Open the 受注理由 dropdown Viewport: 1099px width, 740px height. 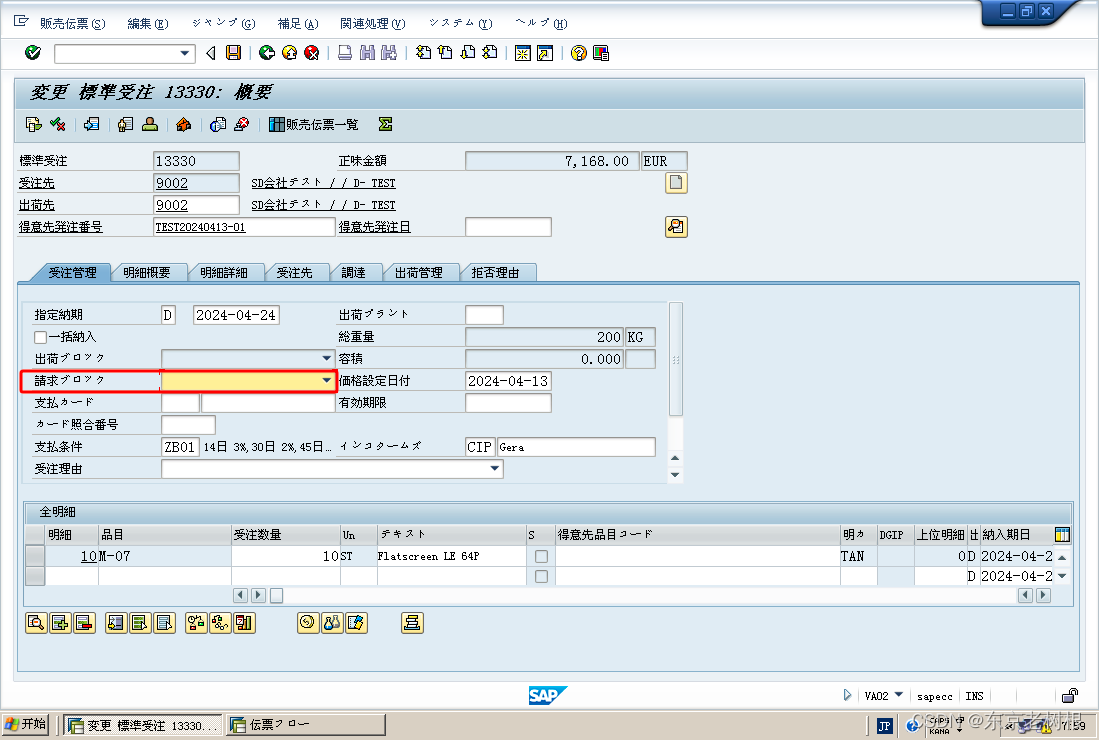495,468
